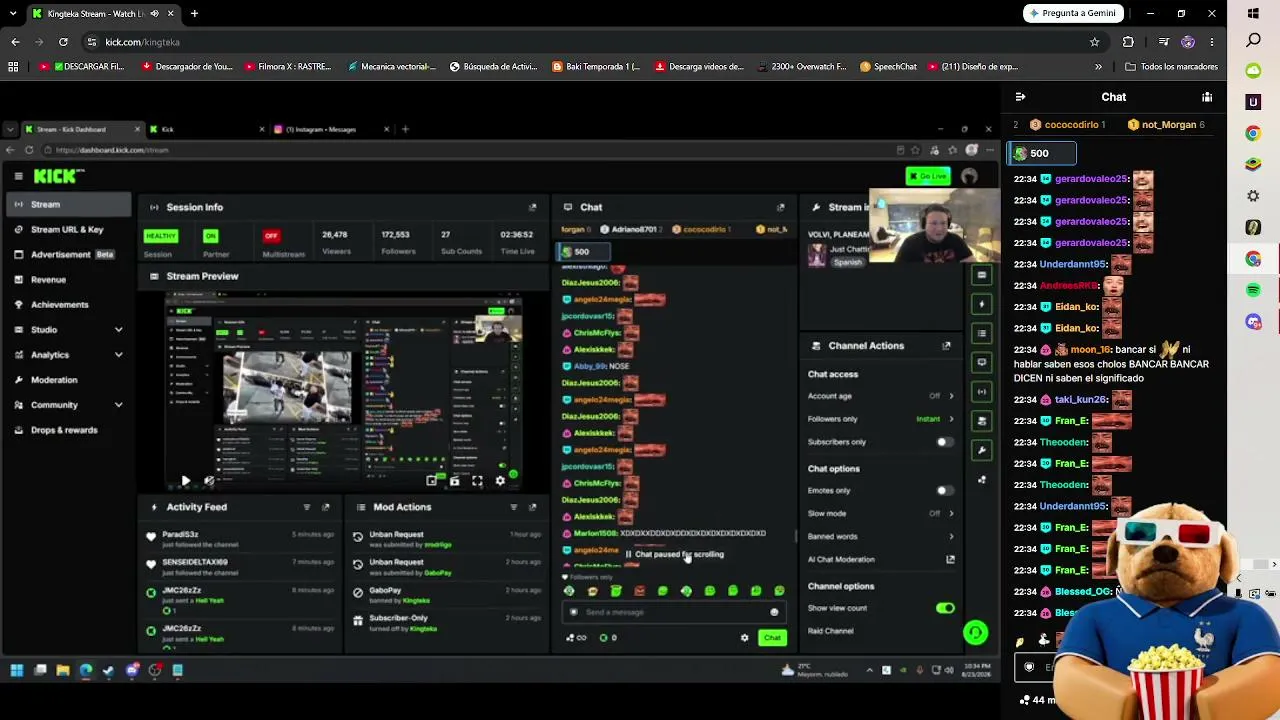Click the Kick logo in the dashboard
Image resolution: width=1280 pixels, height=720 pixels.
(57, 176)
